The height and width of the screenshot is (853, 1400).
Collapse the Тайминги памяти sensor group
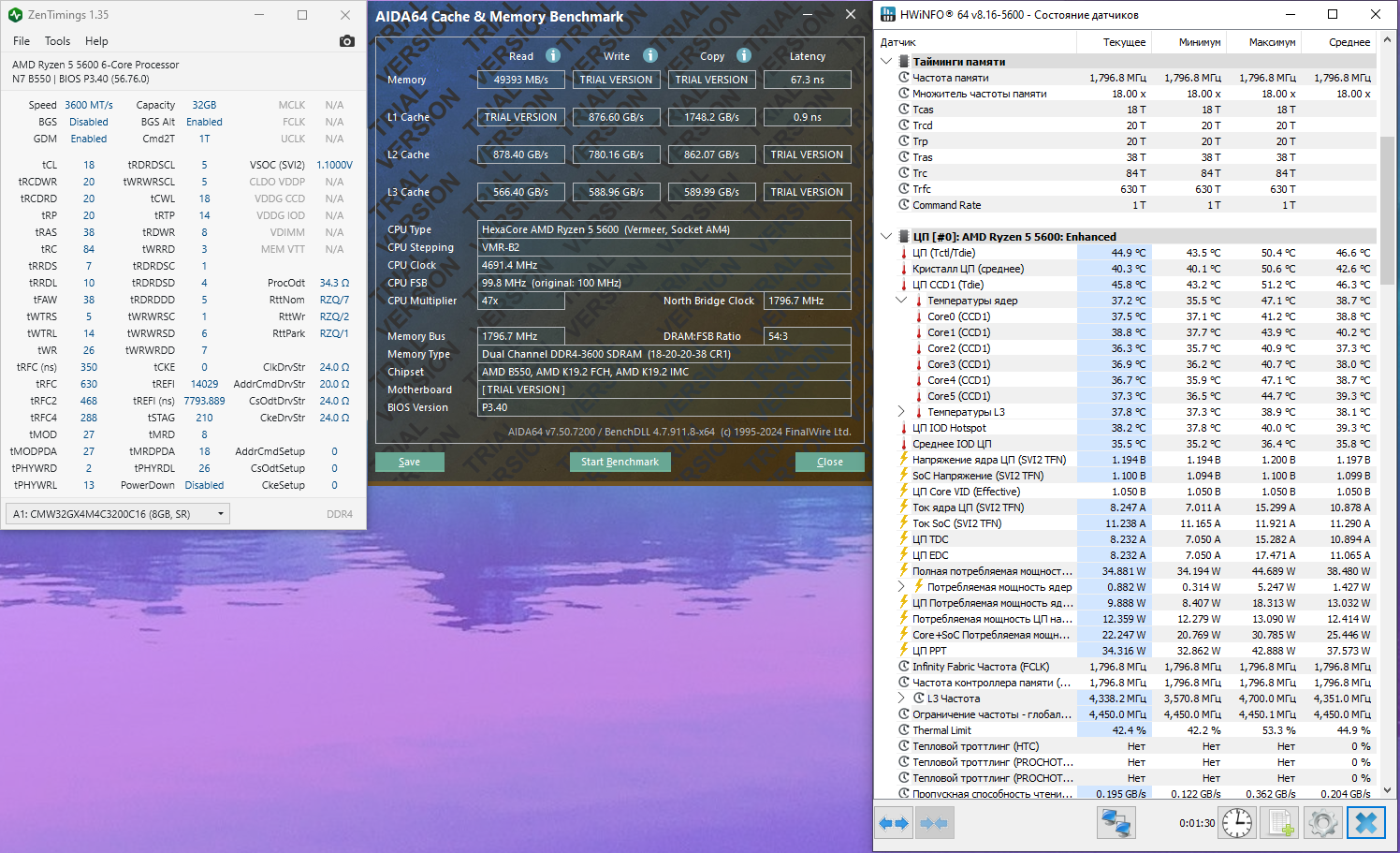coord(886,62)
